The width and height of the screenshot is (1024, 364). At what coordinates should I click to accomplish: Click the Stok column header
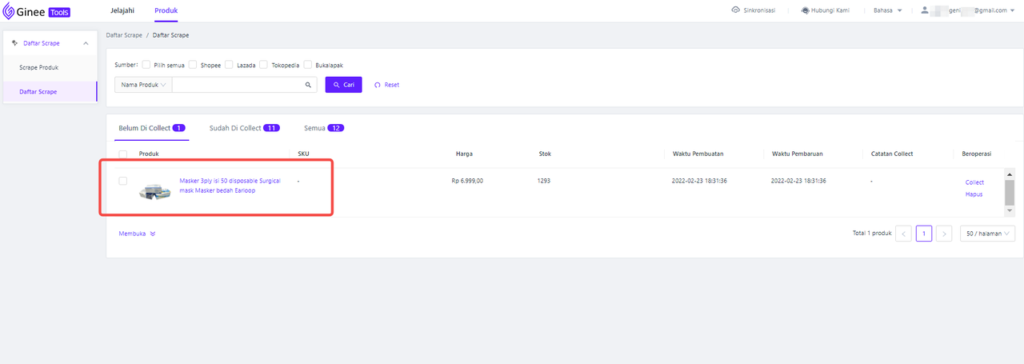click(x=545, y=154)
